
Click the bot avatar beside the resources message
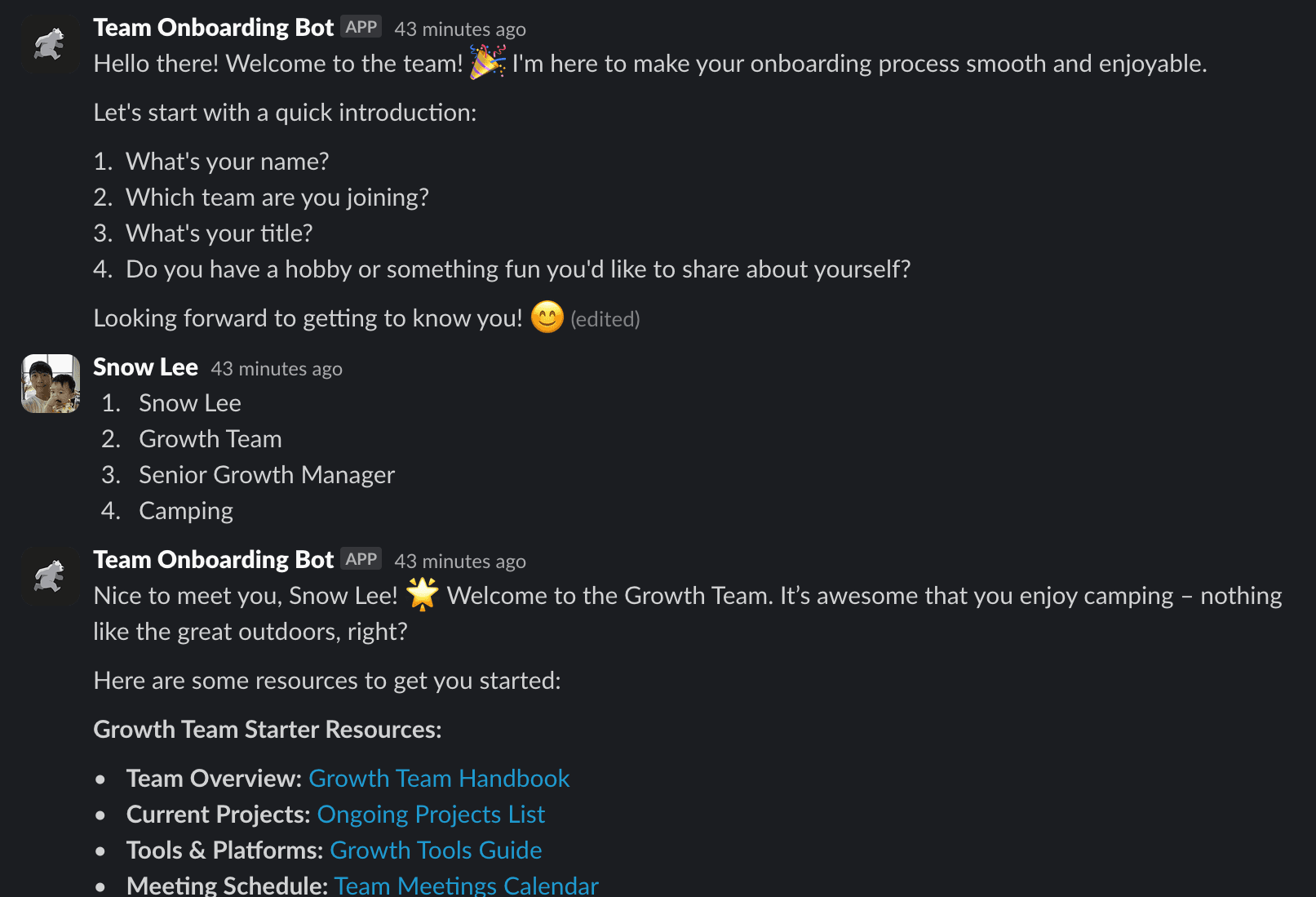click(50, 576)
